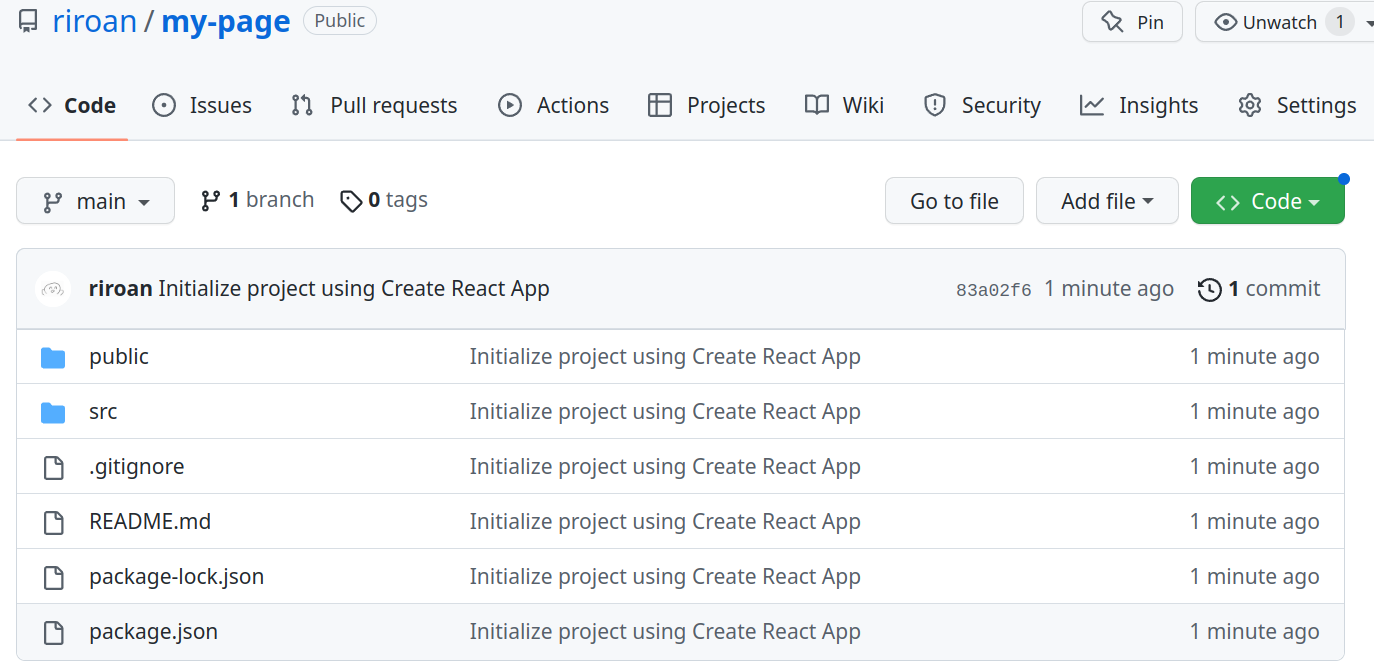1374x669 pixels.
Task: Pin the my-page repository
Action: point(1132,22)
